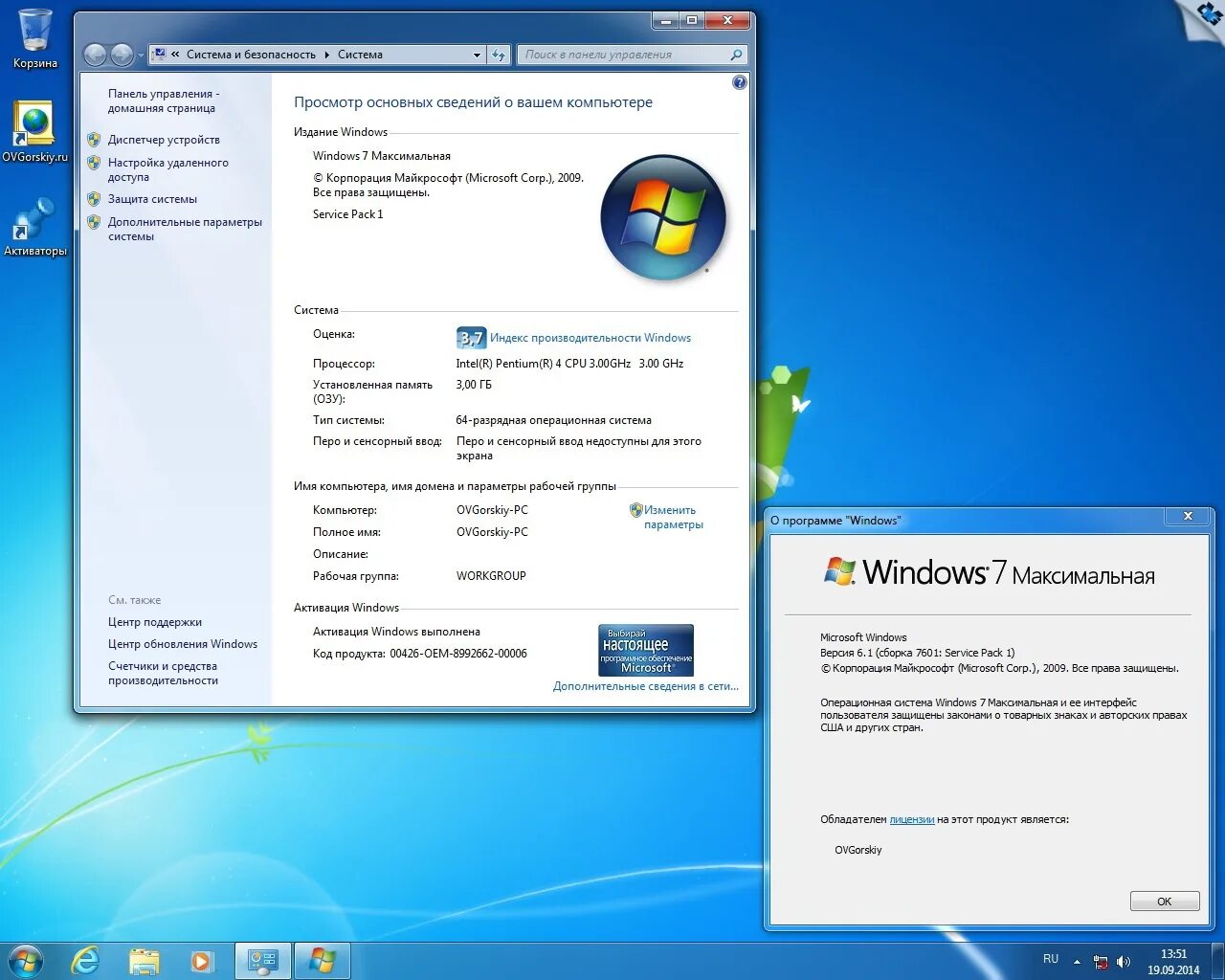This screenshot has width=1225, height=980.
Task: Click Service Pack 1 text
Action: [x=347, y=214]
